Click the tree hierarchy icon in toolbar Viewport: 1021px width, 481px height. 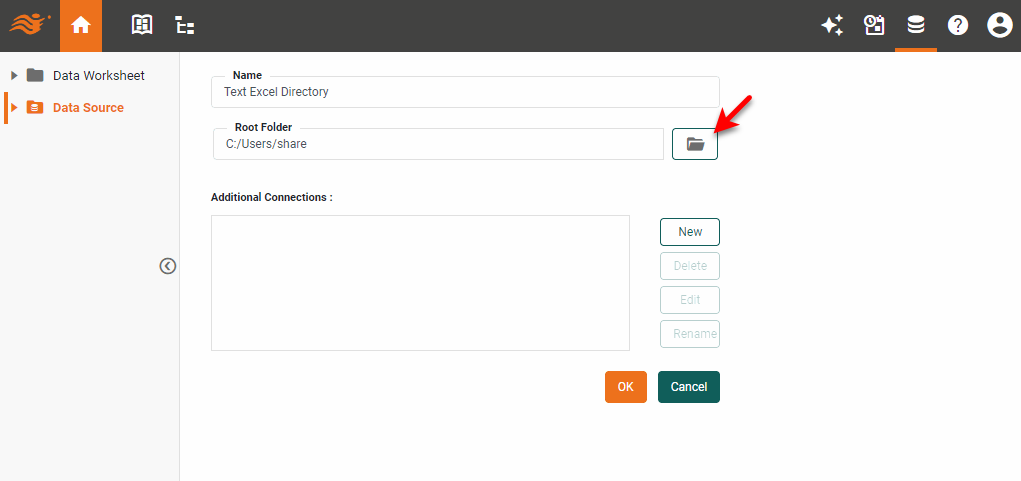click(185, 26)
